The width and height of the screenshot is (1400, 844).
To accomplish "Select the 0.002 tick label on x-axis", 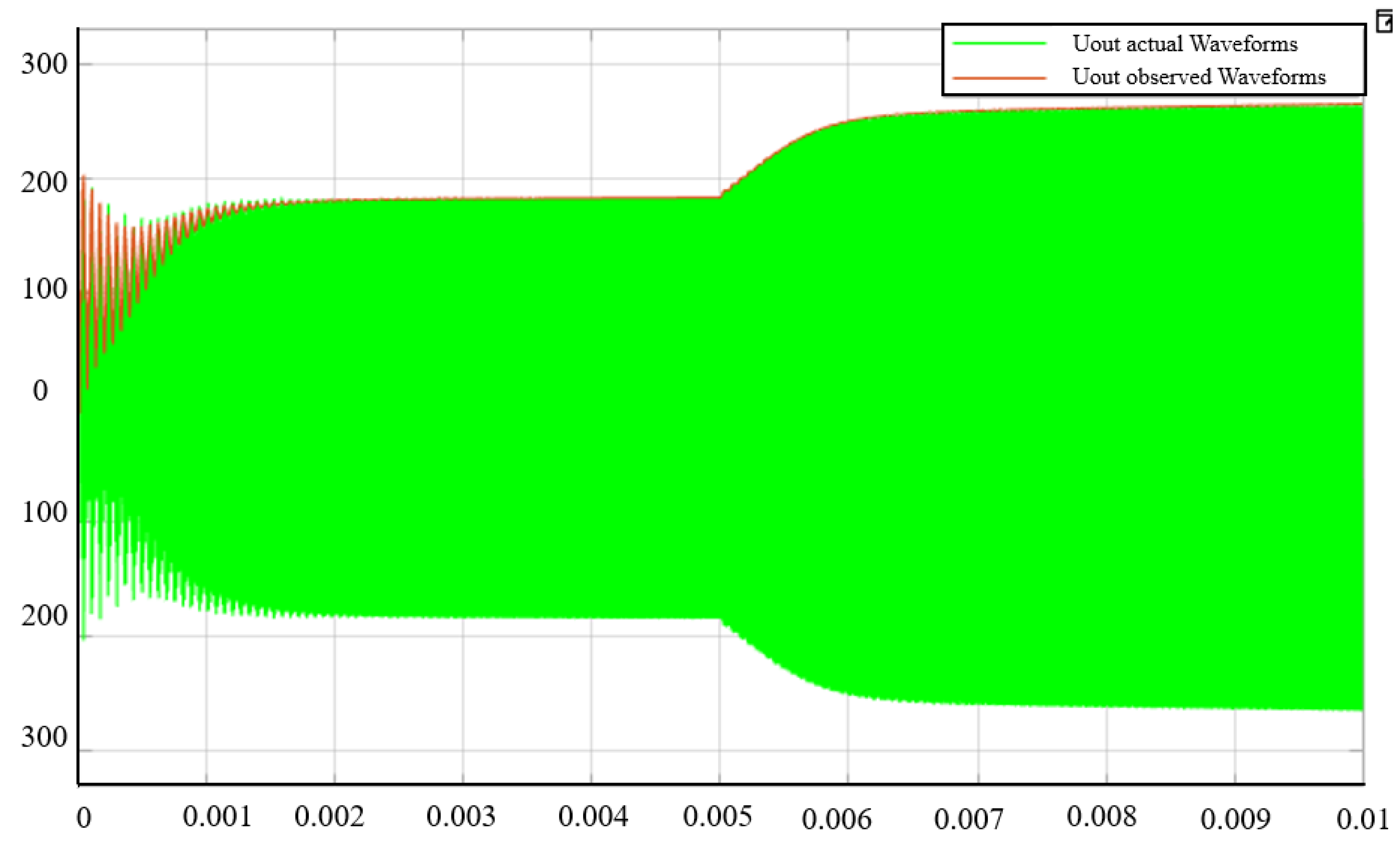I will (329, 817).
